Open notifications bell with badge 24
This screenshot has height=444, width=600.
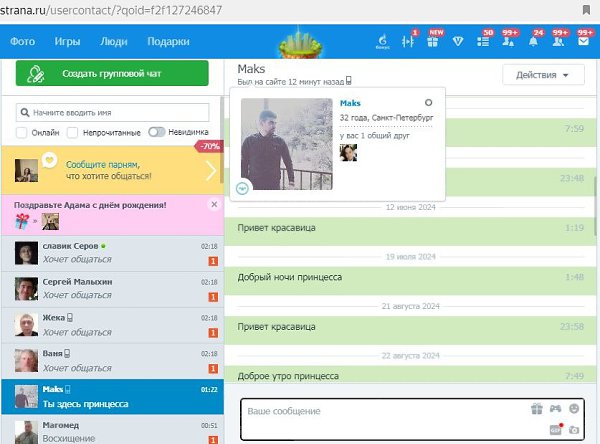click(533, 41)
